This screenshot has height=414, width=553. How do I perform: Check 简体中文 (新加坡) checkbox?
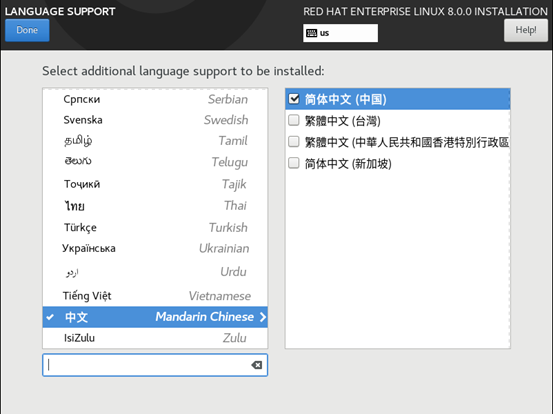(294, 163)
